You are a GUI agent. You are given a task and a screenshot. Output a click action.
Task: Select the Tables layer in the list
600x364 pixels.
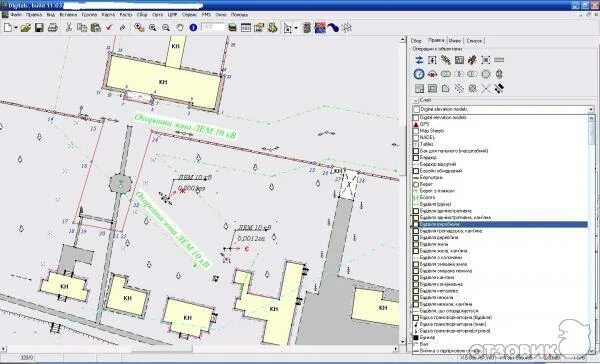click(x=501, y=144)
